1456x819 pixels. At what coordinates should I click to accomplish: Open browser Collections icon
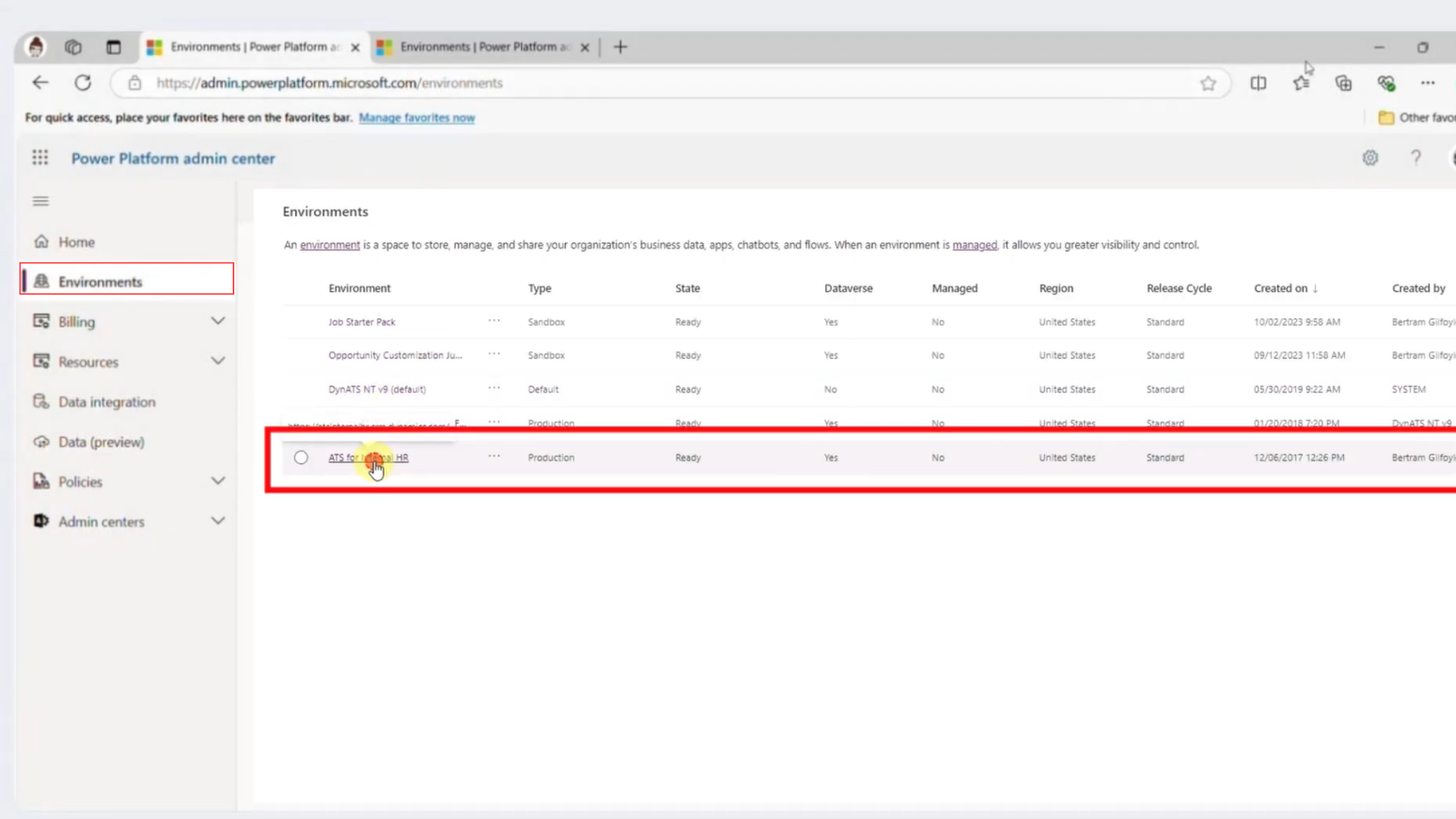[1344, 83]
